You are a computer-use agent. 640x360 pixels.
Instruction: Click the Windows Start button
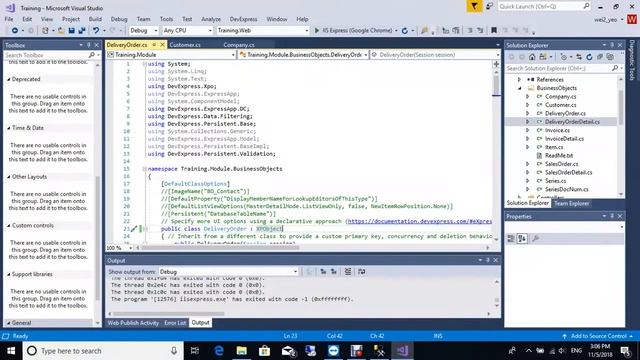pyautogui.click(x=11, y=351)
